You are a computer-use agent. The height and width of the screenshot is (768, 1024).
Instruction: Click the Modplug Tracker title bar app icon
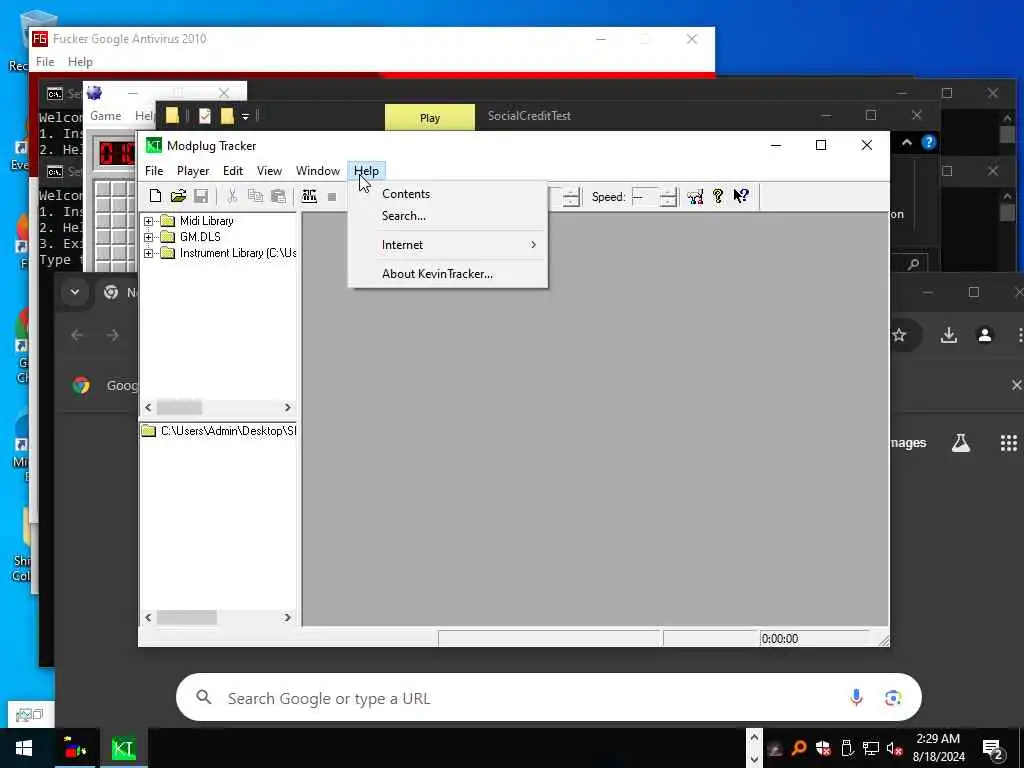[x=153, y=145]
